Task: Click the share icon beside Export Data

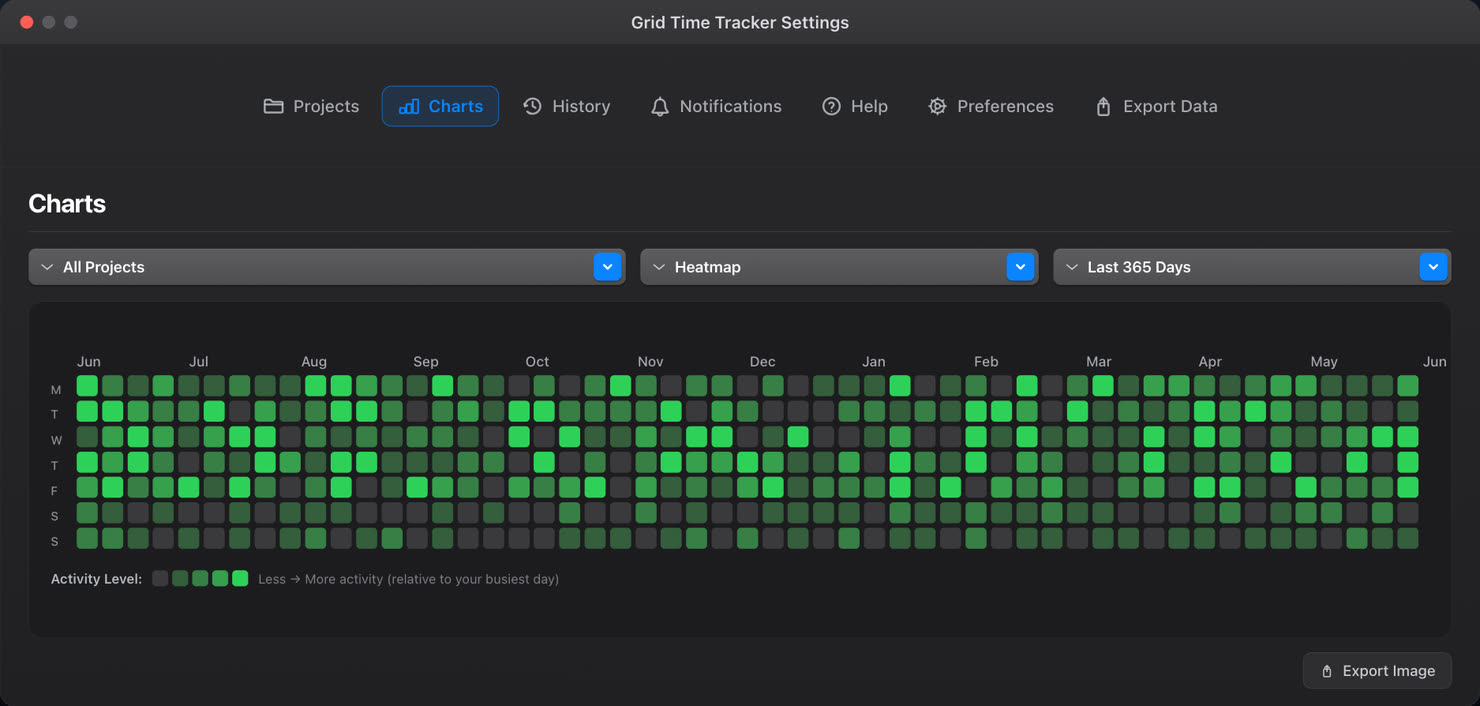Action: (1103, 106)
